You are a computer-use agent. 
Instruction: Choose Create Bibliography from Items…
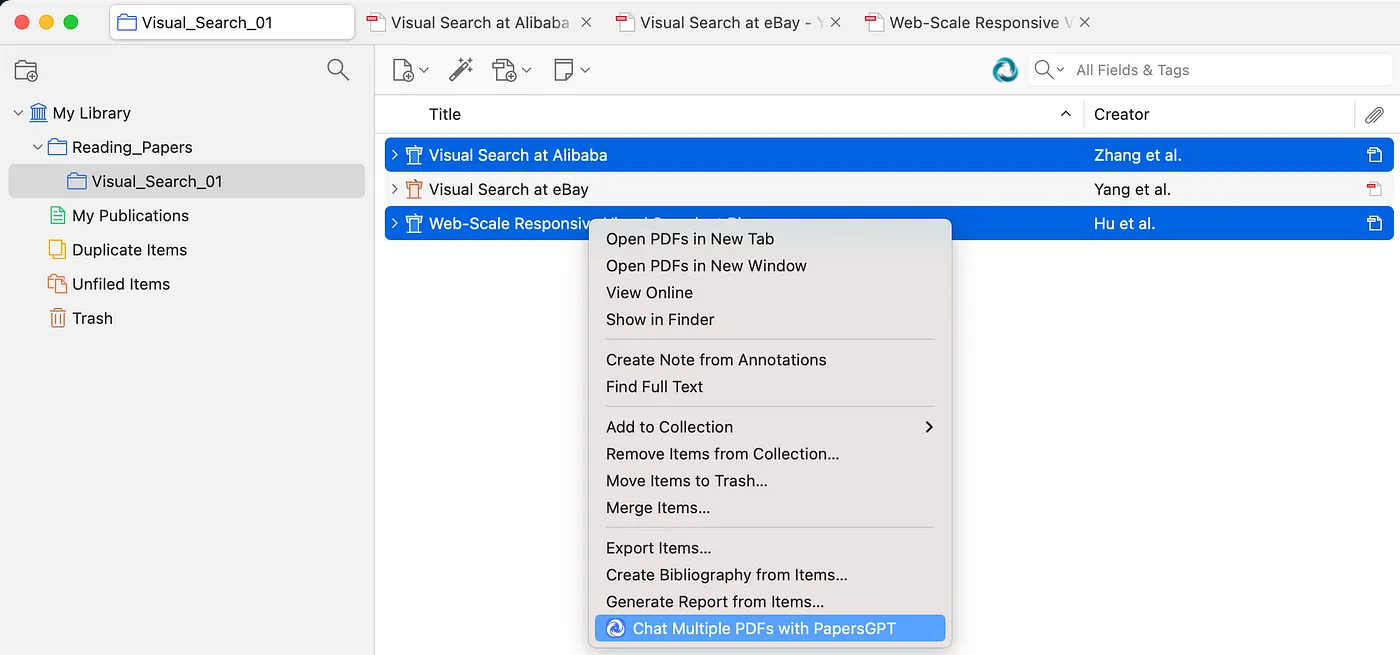[770, 575]
